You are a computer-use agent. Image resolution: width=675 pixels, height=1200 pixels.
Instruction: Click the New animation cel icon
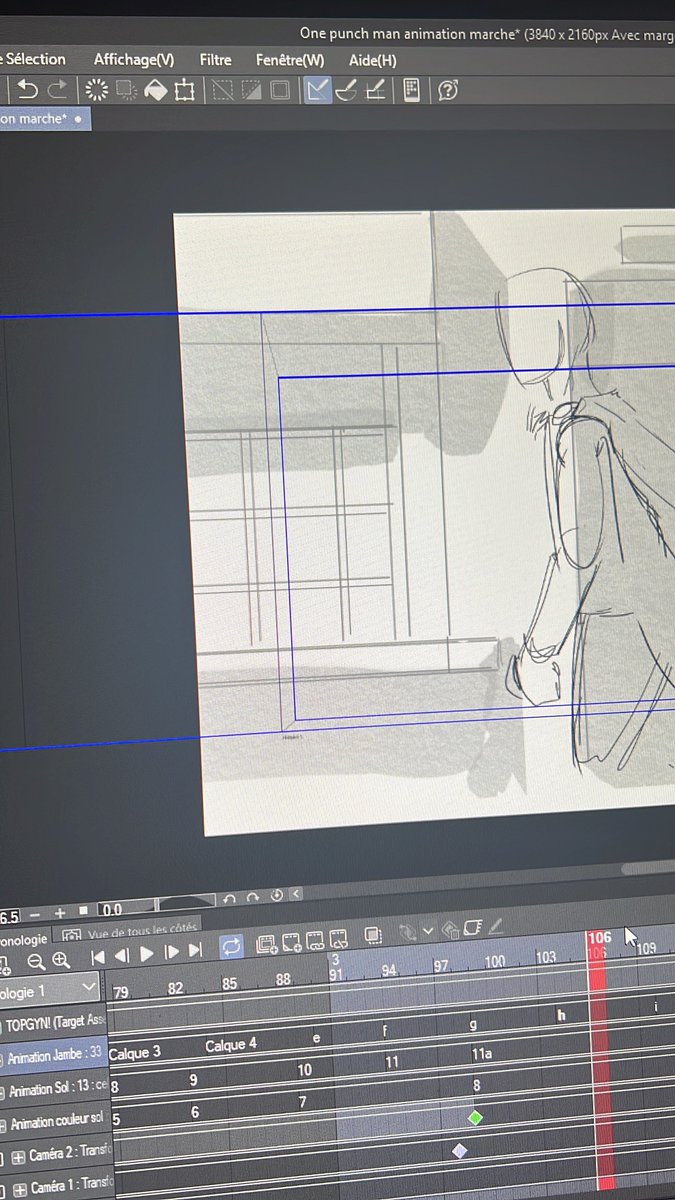click(x=291, y=942)
